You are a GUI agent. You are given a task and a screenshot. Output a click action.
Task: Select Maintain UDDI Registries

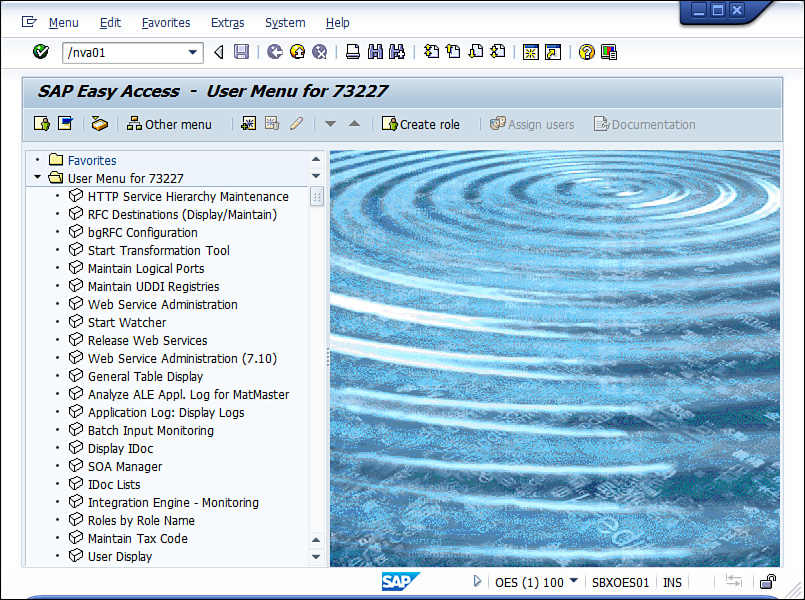[154, 286]
